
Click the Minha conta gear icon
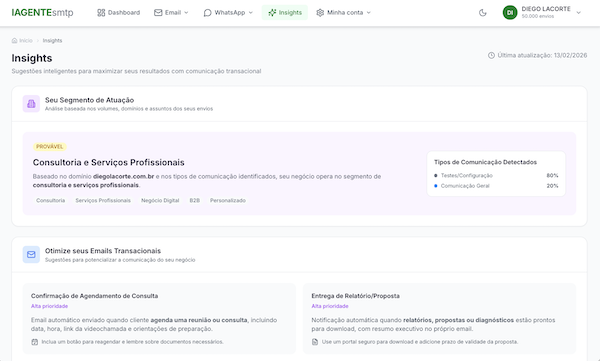point(320,13)
